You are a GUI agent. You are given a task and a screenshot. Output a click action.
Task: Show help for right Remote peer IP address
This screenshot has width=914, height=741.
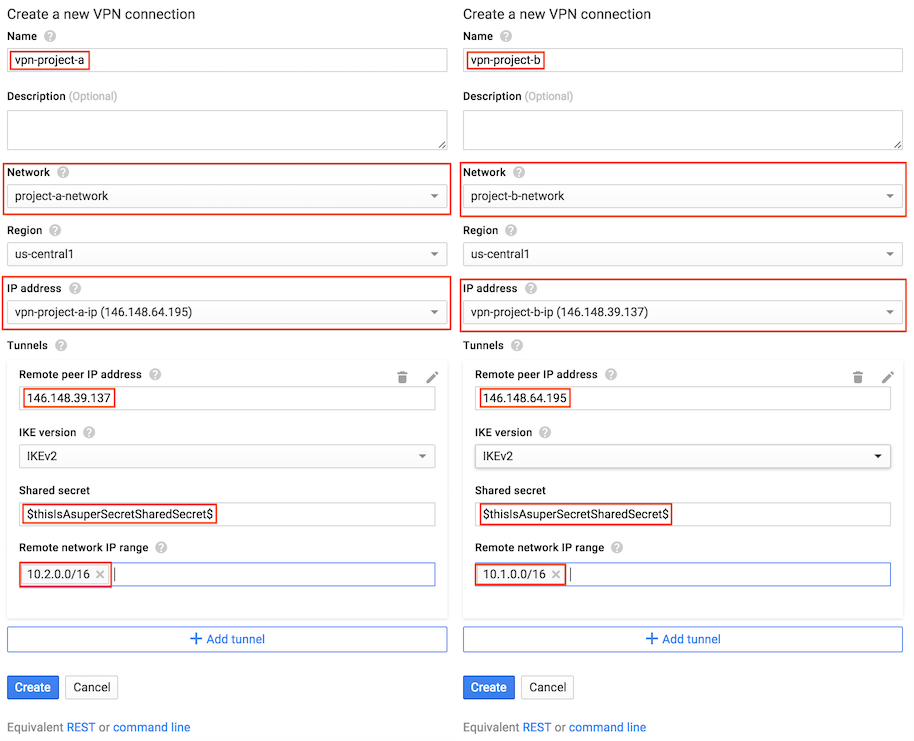tap(611, 374)
